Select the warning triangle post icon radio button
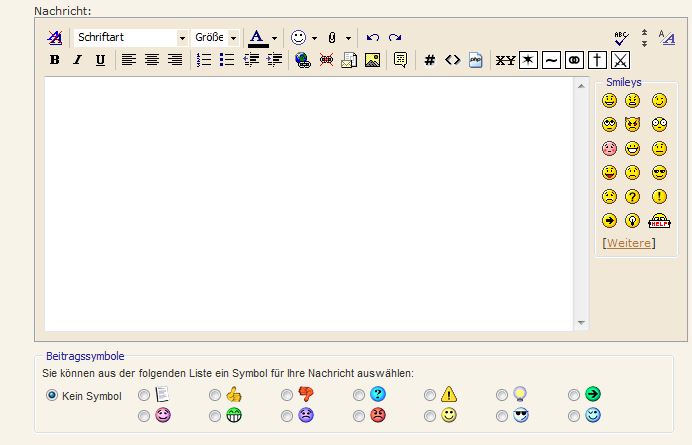692x445 pixels. pos(431,395)
